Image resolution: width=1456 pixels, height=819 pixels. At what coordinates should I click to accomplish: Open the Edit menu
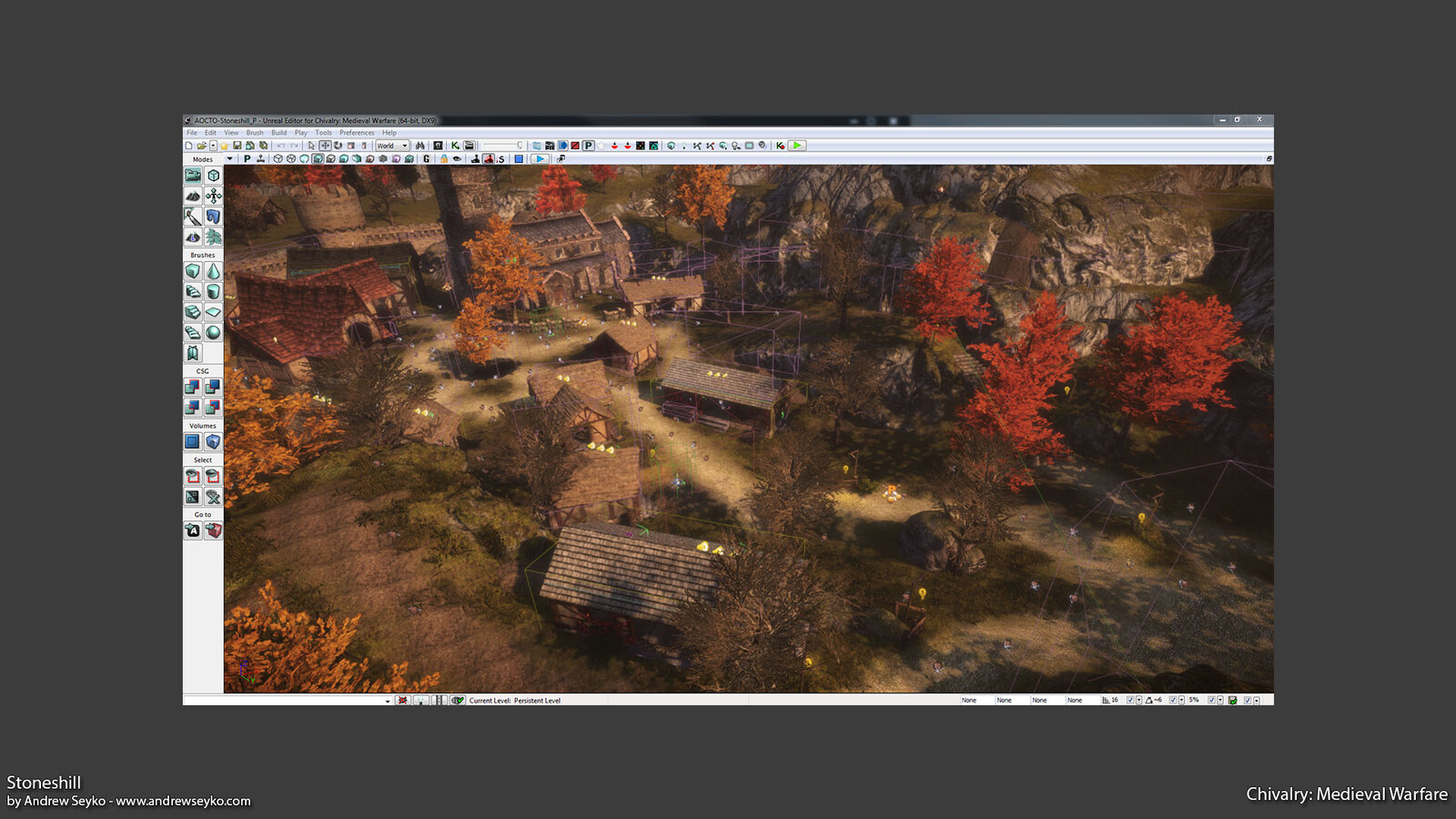pyautogui.click(x=210, y=133)
